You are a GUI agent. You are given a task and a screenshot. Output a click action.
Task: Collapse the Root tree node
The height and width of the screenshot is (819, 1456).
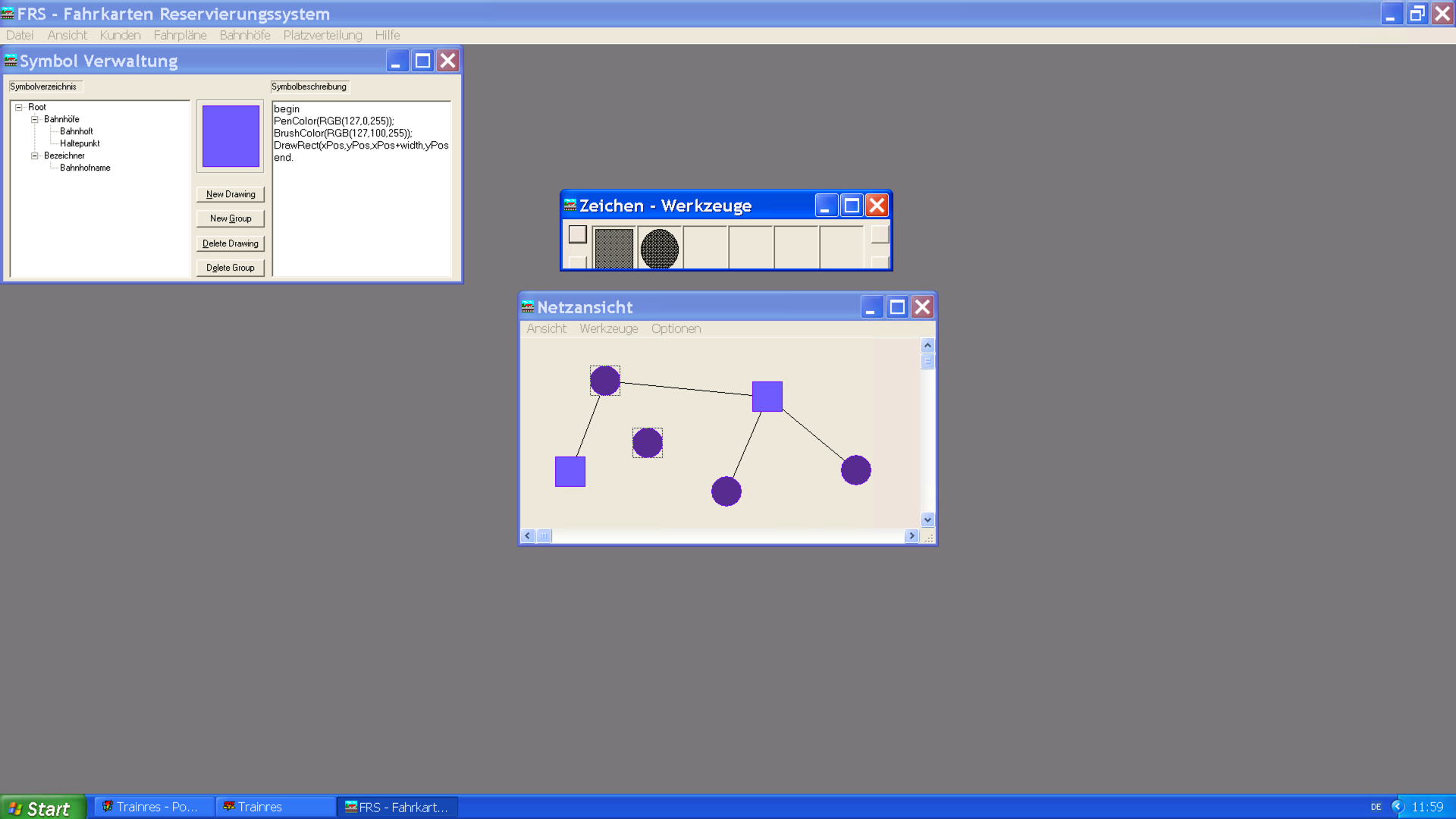[19, 108]
